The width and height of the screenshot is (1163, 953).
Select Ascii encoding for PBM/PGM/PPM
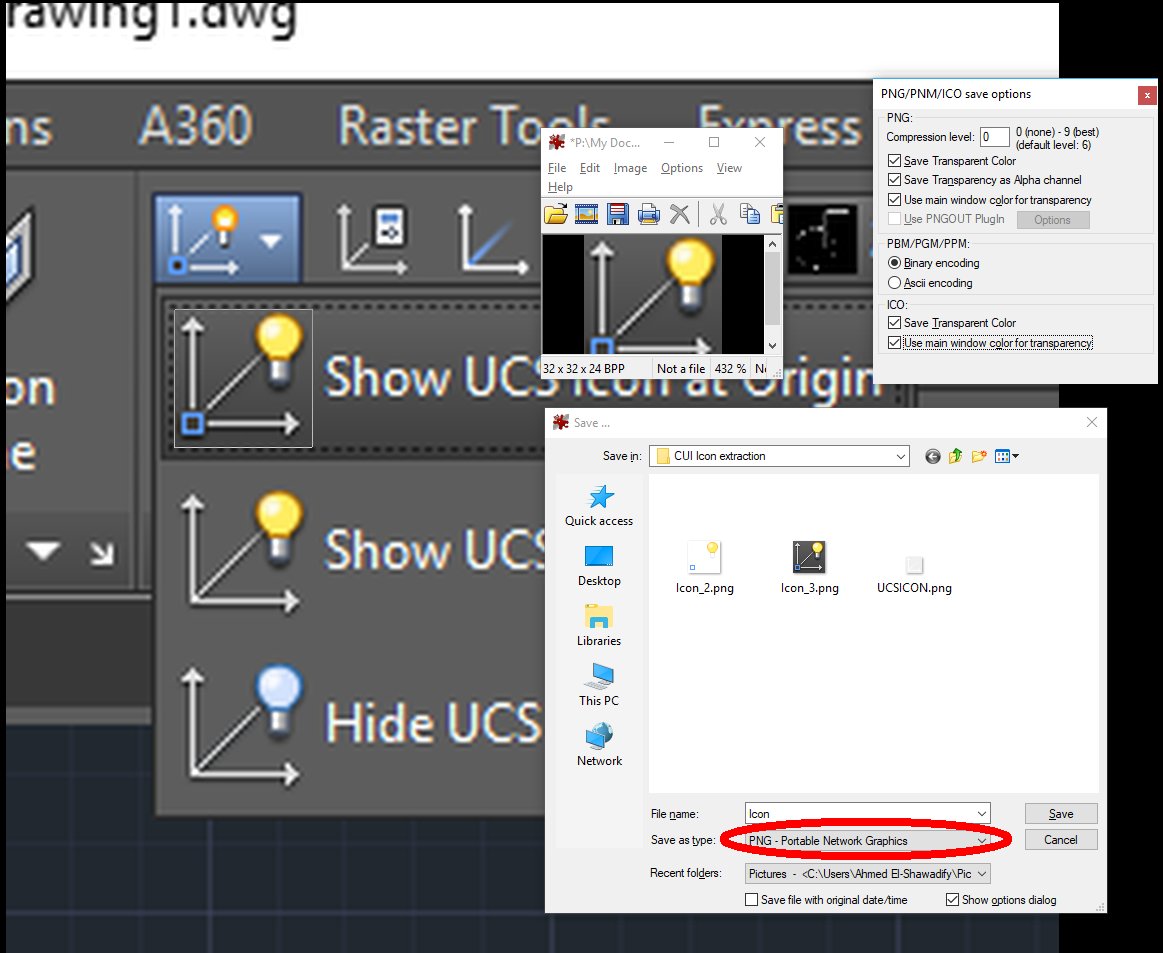[896, 283]
